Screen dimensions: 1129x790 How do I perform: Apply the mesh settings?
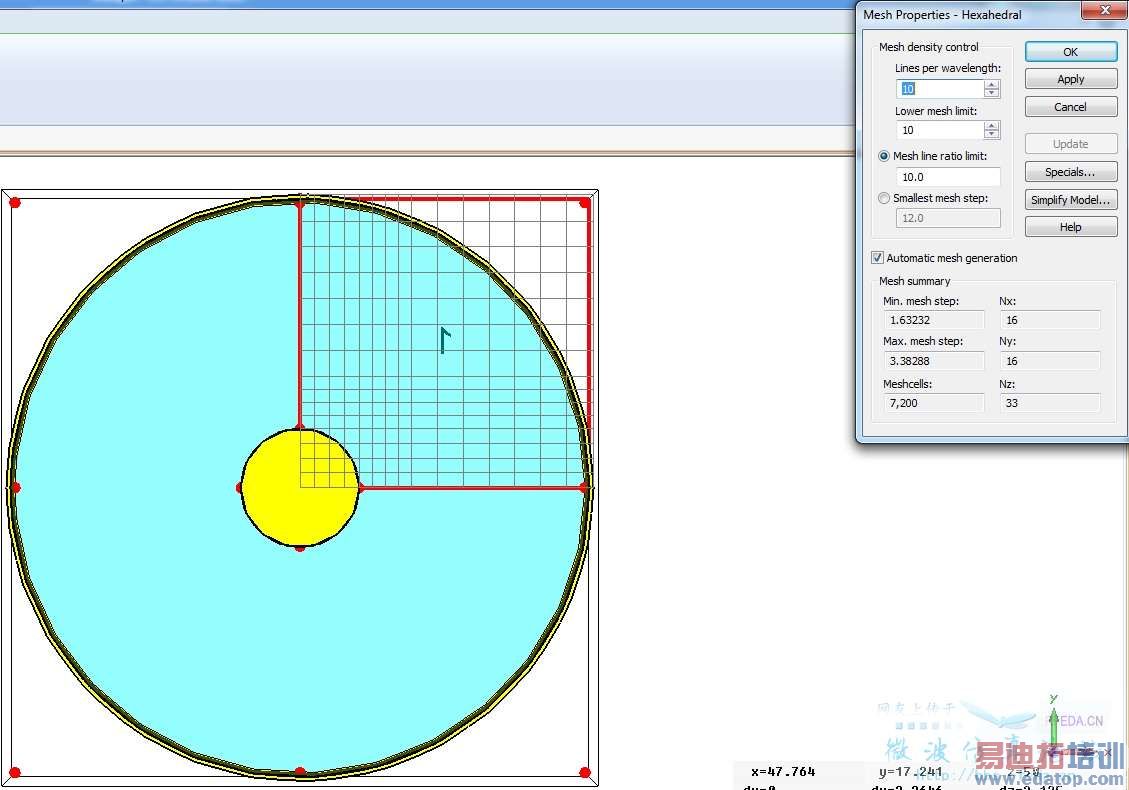tap(1070, 80)
